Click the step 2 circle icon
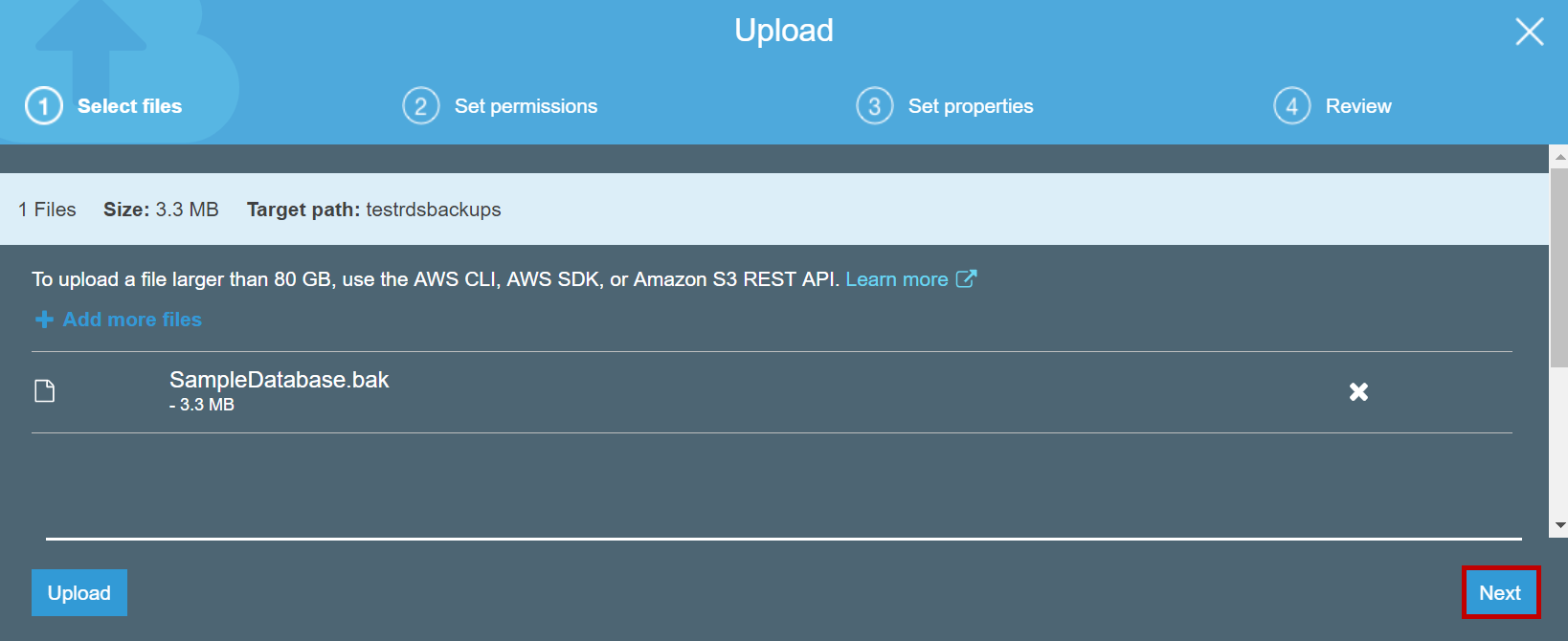1568x641 pixels. [421, 106]
